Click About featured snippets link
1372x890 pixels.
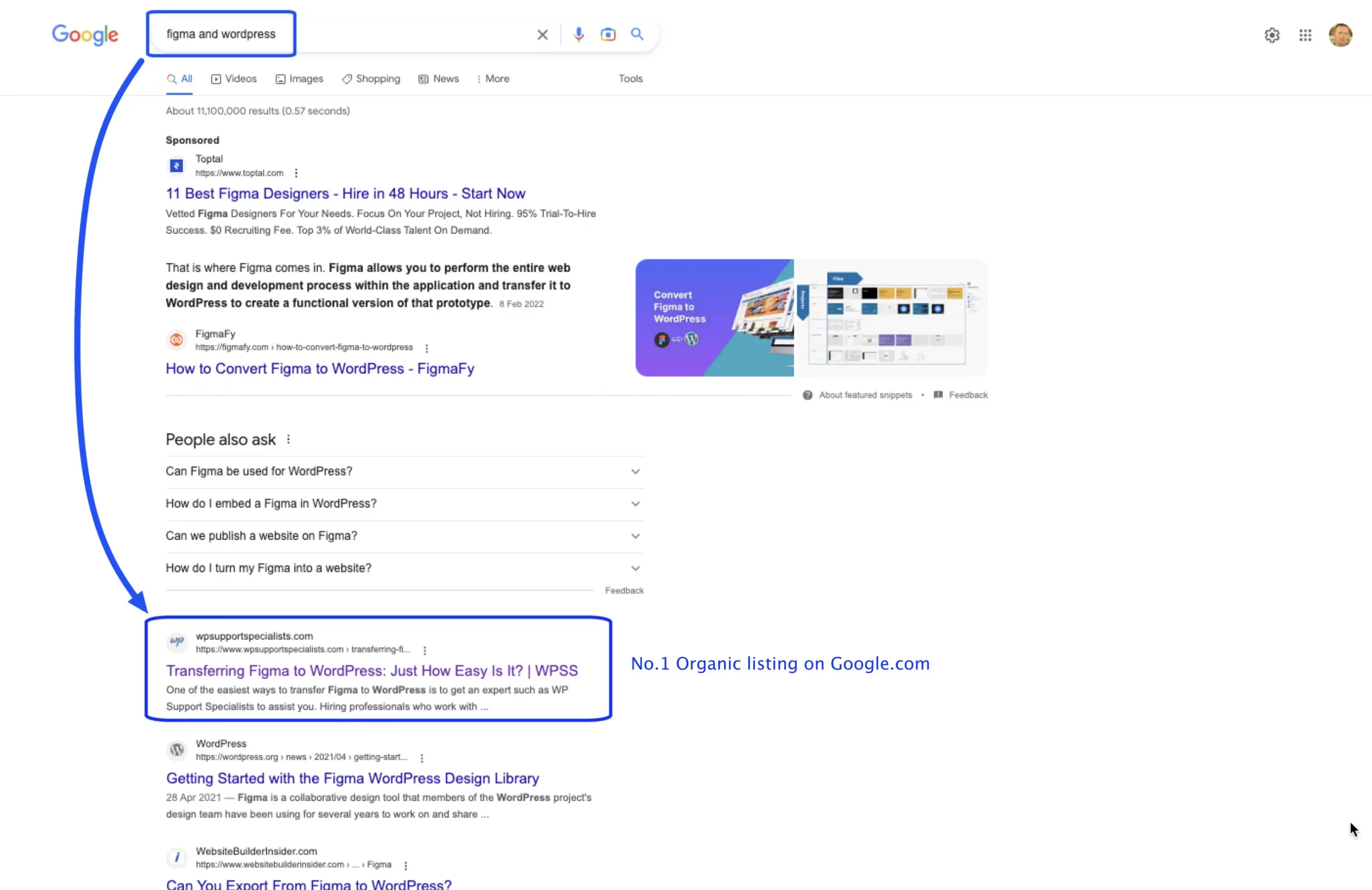pos(866,395)
